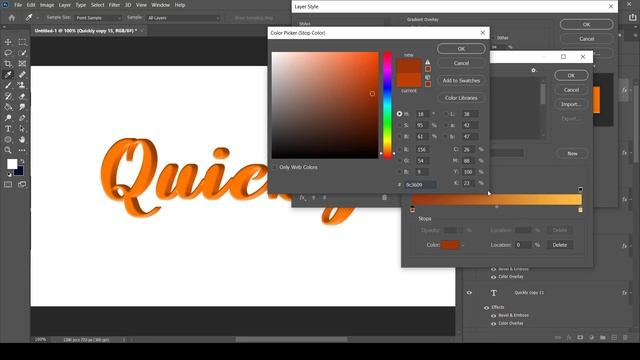This screenshot has height=360, width=640.
Task: Select the History Brush tool
Action: (8, 96)
